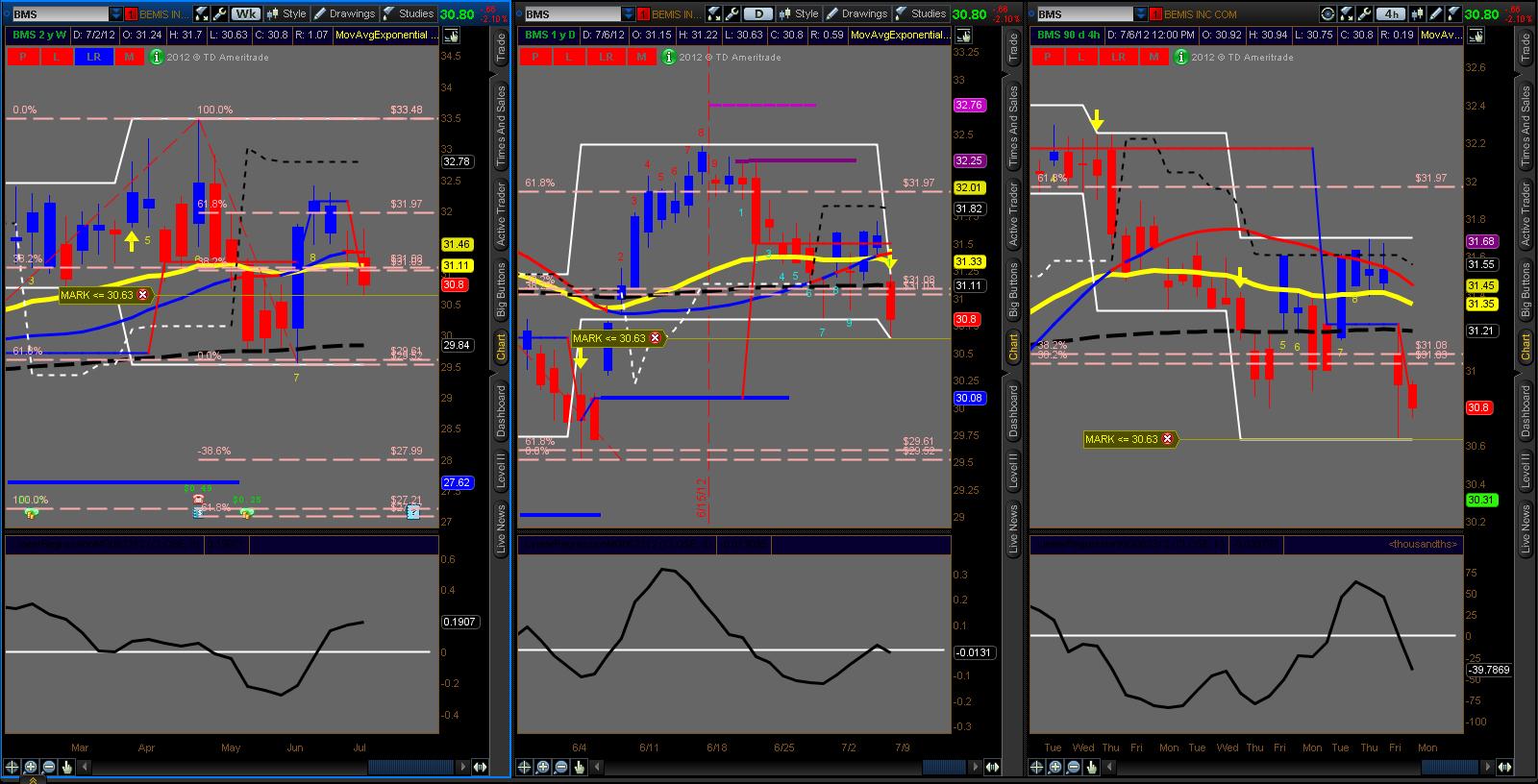The width and height of the screenshot is (1538, 784).
Task: Open Studies menu in daily chart
Action: click(920, 13)
